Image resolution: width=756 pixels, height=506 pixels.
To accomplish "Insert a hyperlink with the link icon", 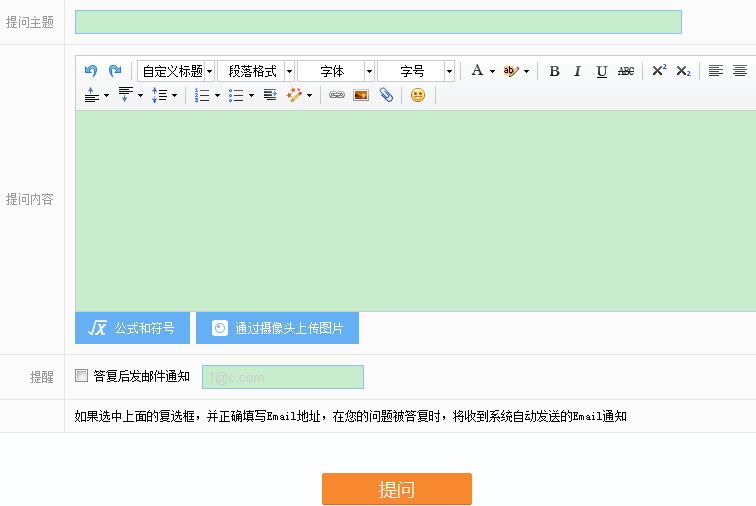I will point(337,96).
